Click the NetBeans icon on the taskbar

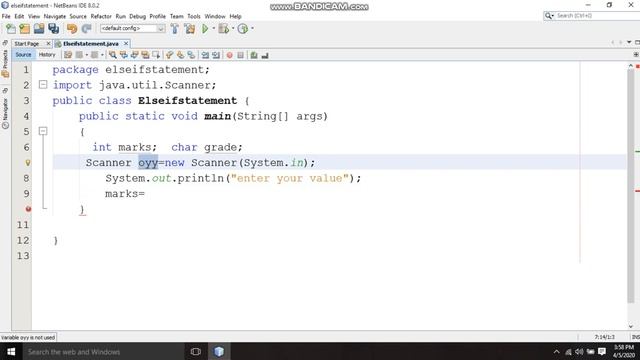219,351
